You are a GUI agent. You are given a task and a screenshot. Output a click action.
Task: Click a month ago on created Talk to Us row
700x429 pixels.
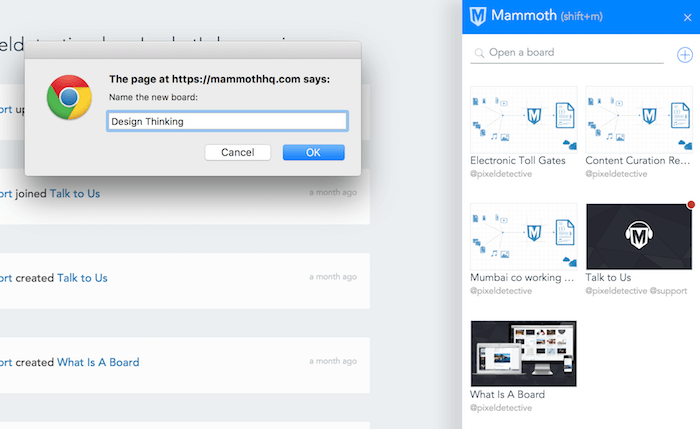(333, 277)
